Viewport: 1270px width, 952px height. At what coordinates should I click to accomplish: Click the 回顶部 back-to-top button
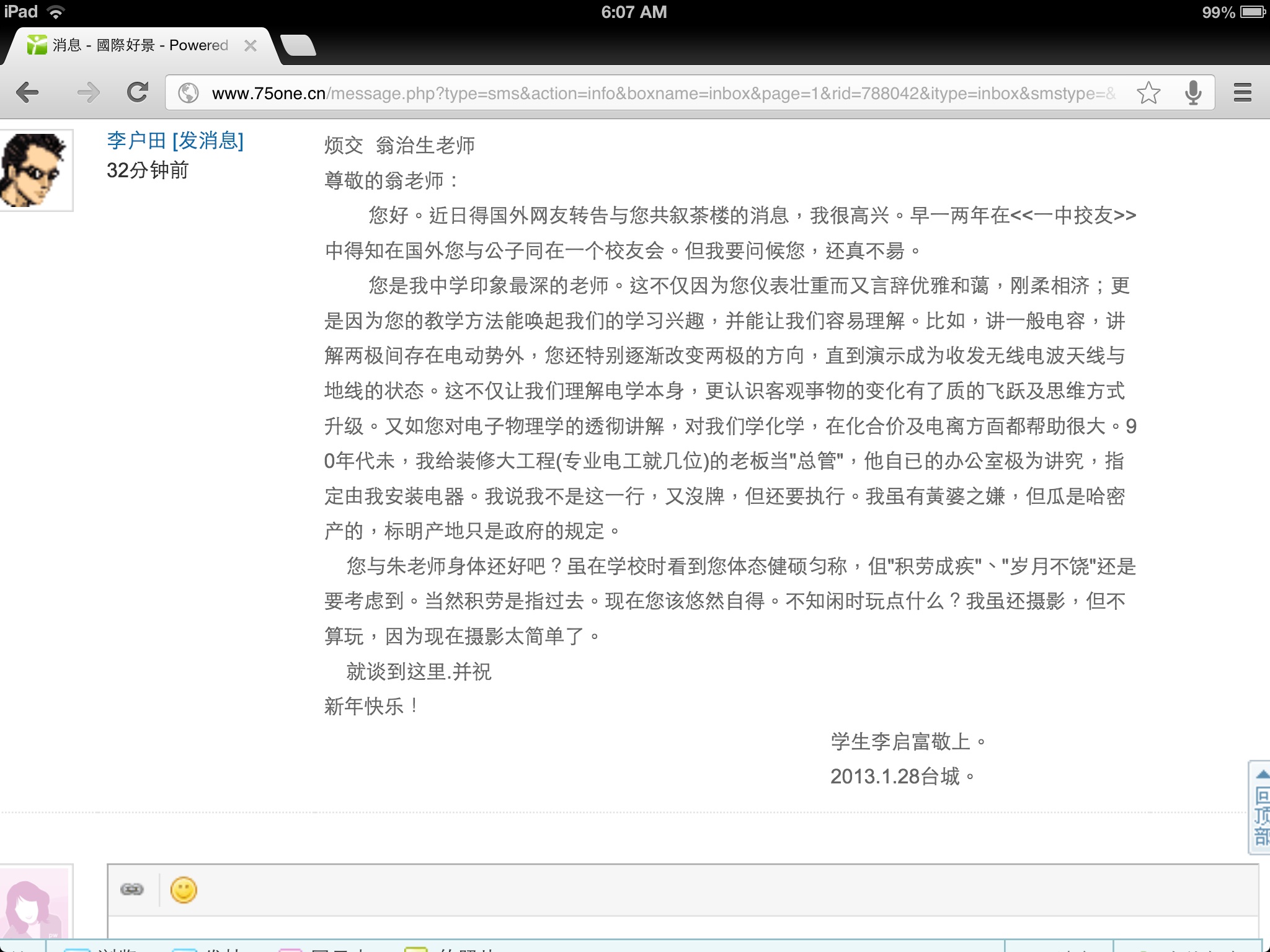pyautogui.click(x=1260, y=808)
